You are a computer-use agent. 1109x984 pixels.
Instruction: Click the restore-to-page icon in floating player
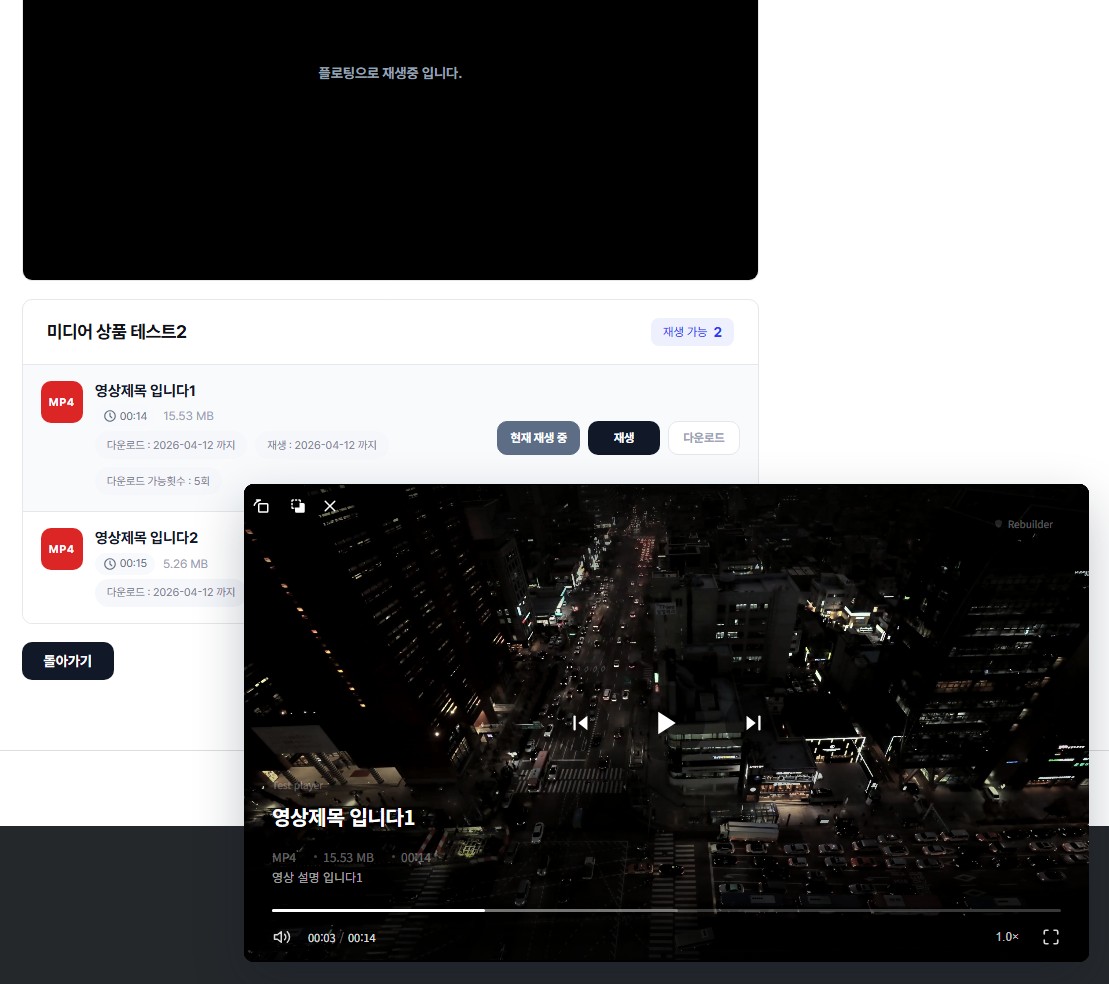pyautogui.click(x=262, y=506)
